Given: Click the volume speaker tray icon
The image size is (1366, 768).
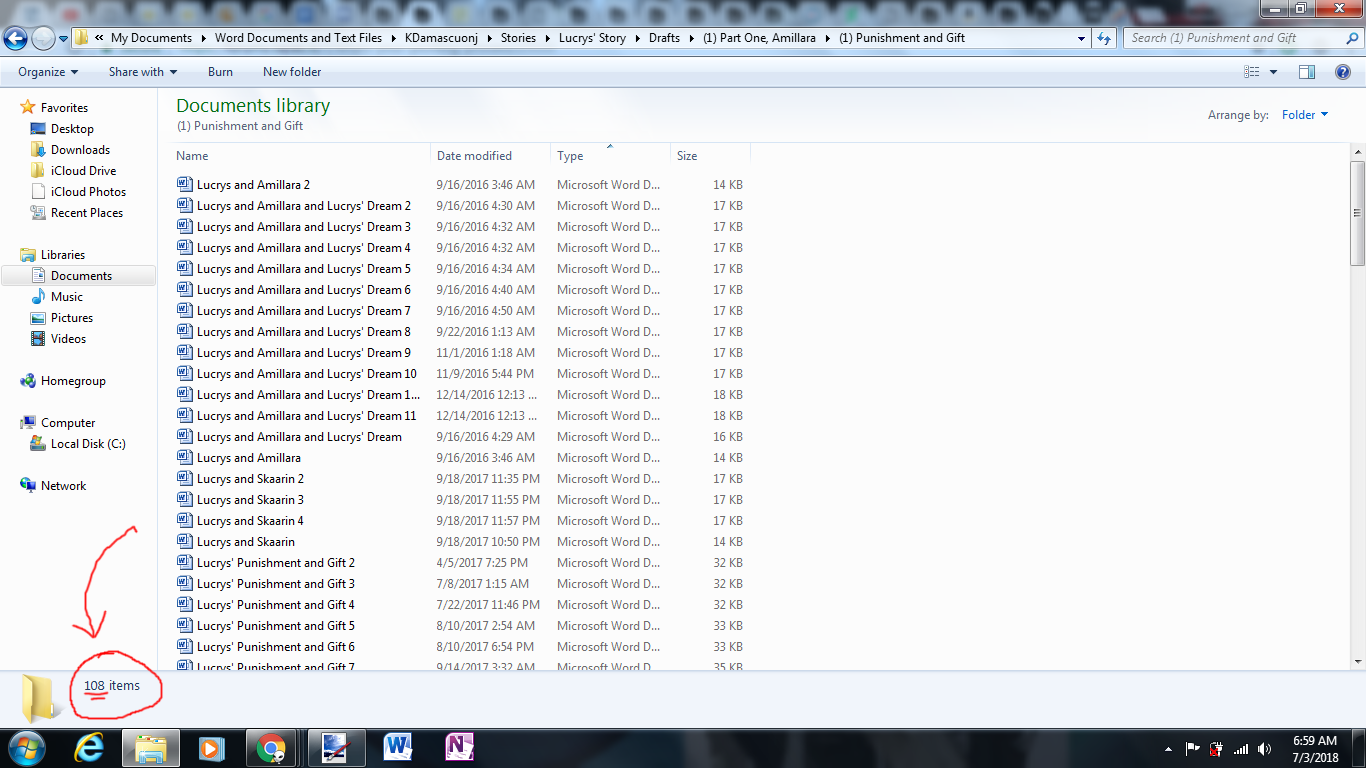Looking at the screenshot, I should pyautogui.click(x=1265, y=749).
